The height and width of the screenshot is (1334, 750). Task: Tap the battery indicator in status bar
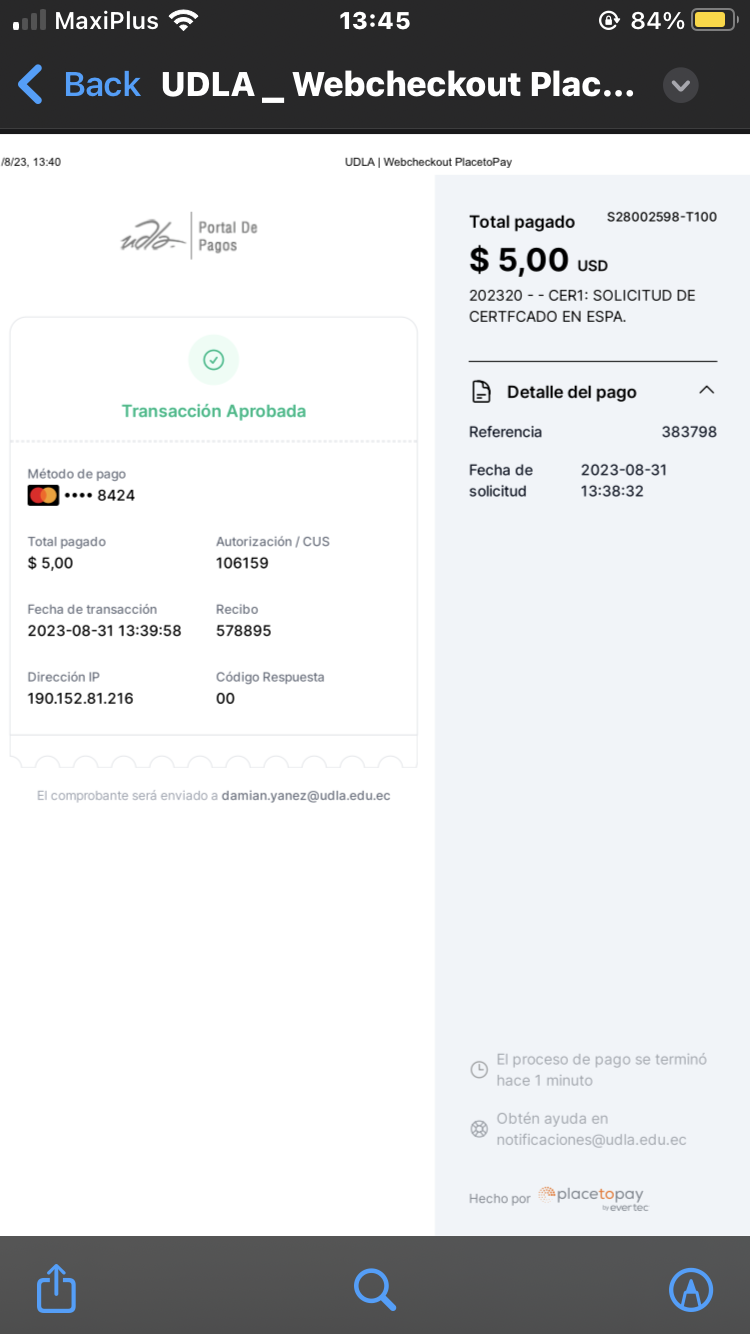coord(714,20)
